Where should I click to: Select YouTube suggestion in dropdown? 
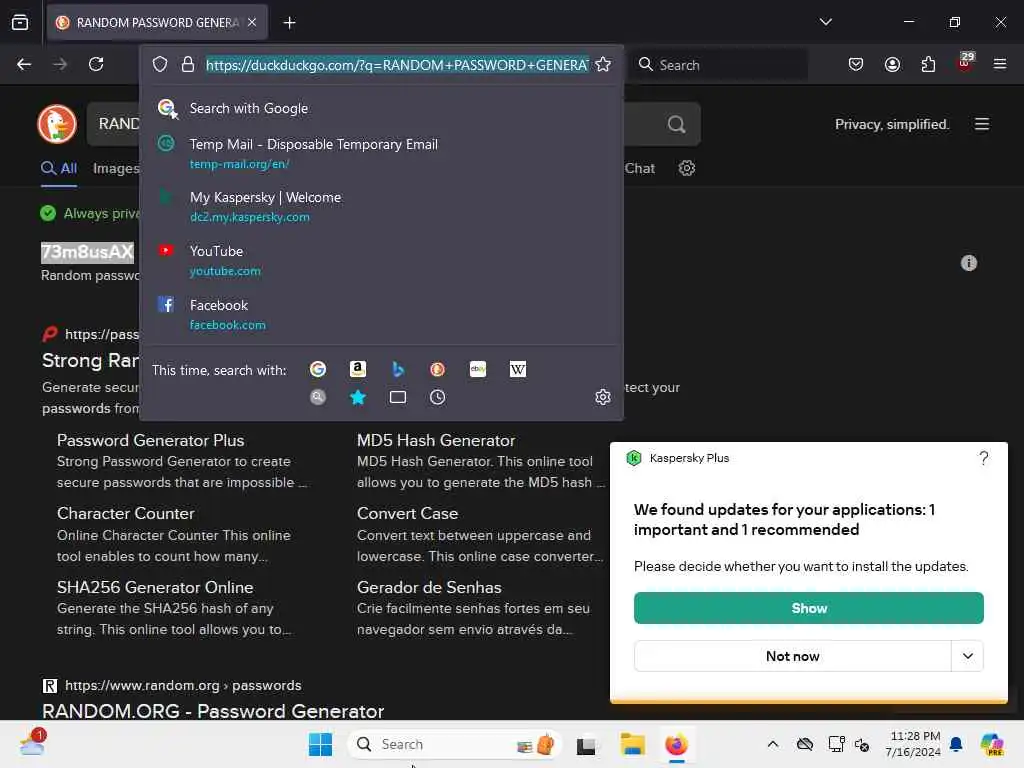tap(381, 260)
